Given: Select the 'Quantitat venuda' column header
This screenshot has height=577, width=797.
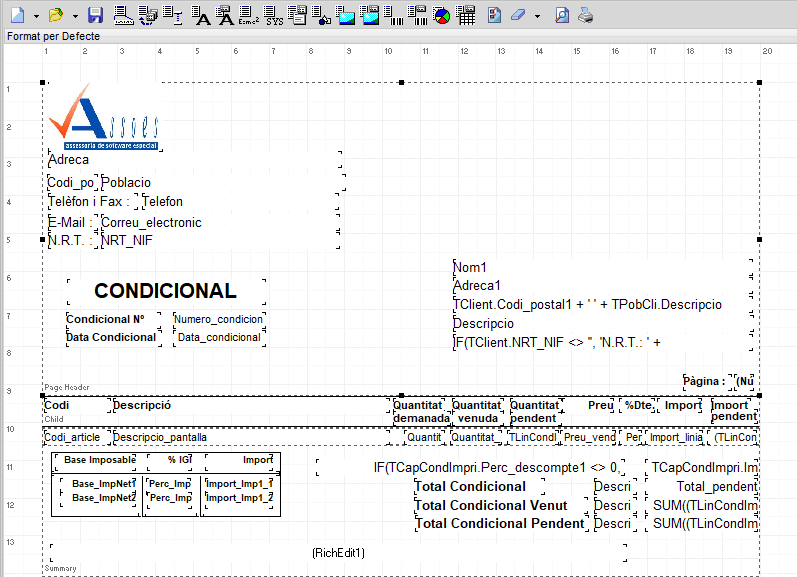Looking at the screenshot, I should pos(477,412).
